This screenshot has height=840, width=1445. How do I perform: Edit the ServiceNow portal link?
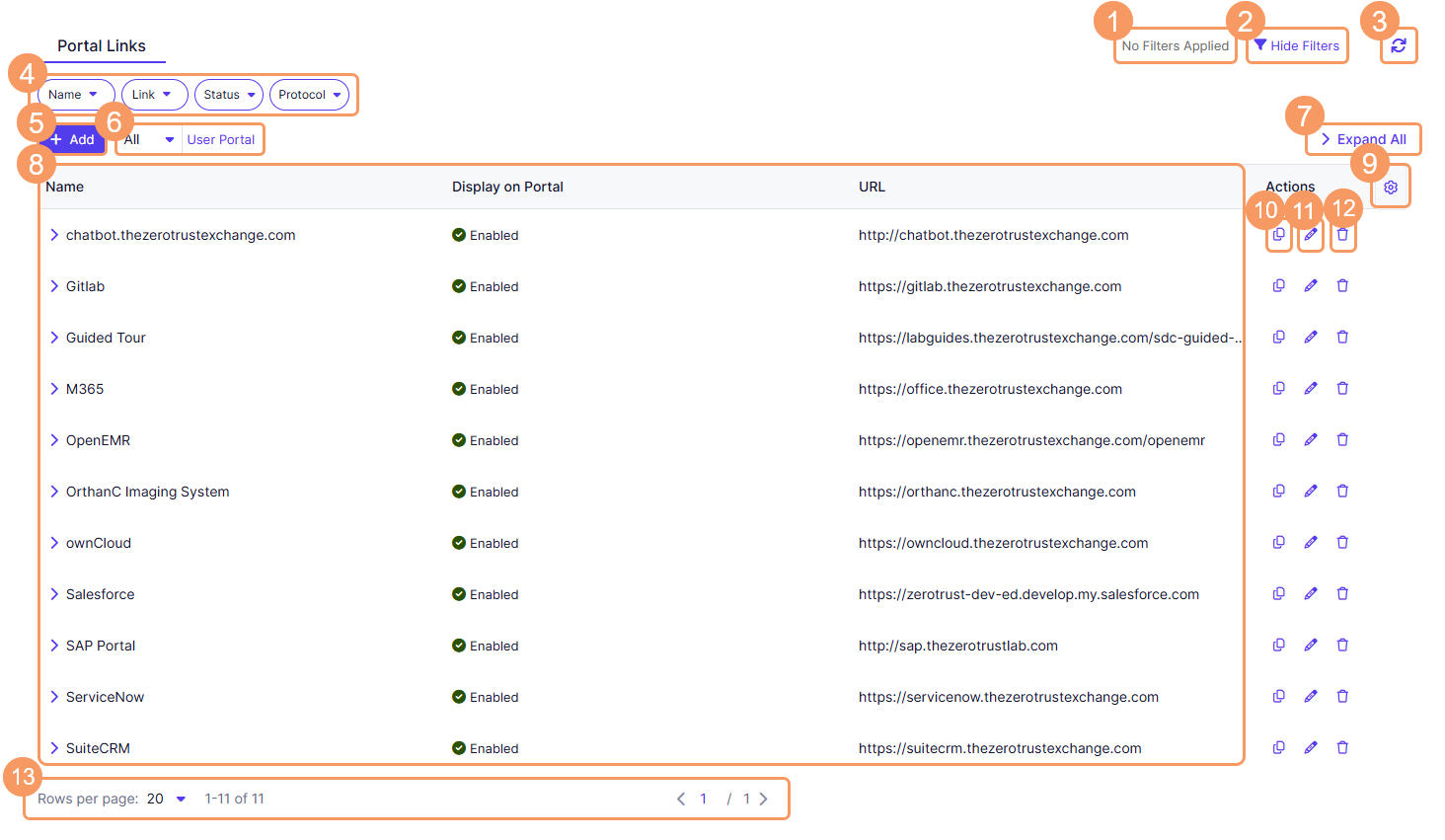[x=1311, y=697]
